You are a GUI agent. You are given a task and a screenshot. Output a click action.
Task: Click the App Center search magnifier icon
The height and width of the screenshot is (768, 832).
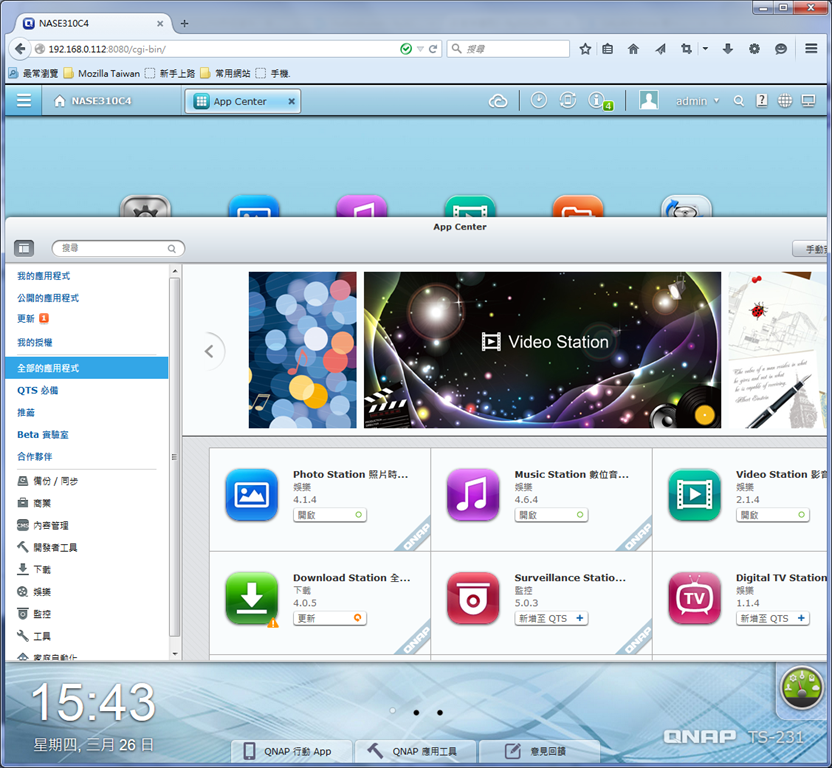pyautogui.click(x=171, y=248)
